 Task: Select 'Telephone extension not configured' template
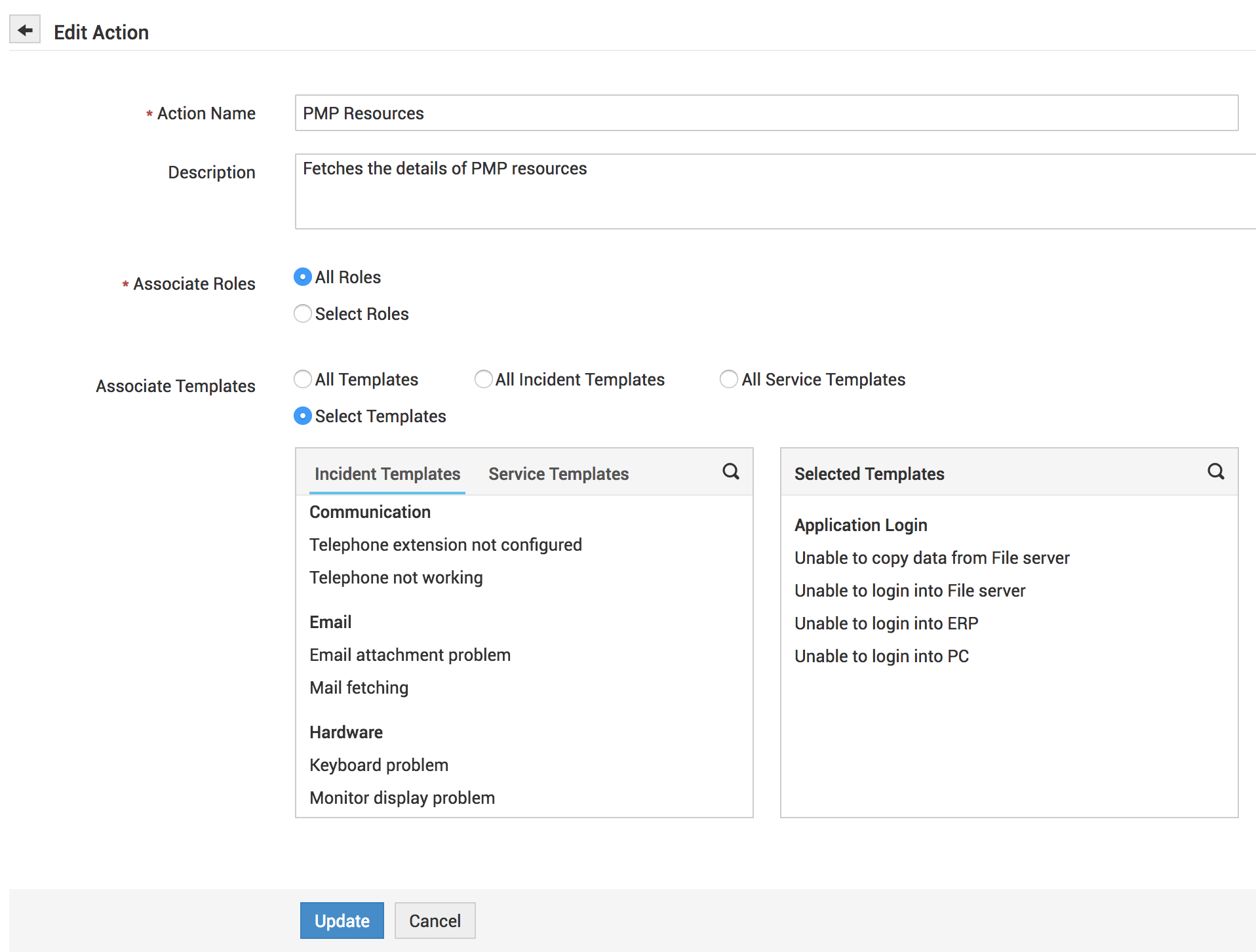[446, 545]
